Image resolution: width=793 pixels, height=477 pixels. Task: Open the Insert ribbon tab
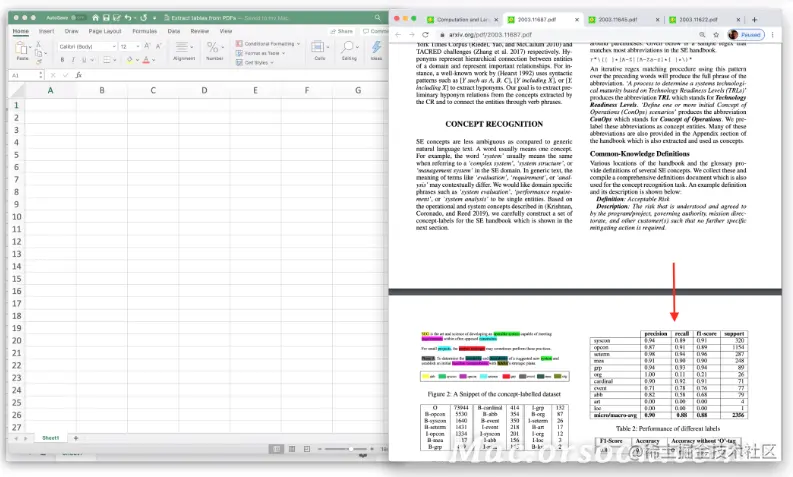point(47,31)
